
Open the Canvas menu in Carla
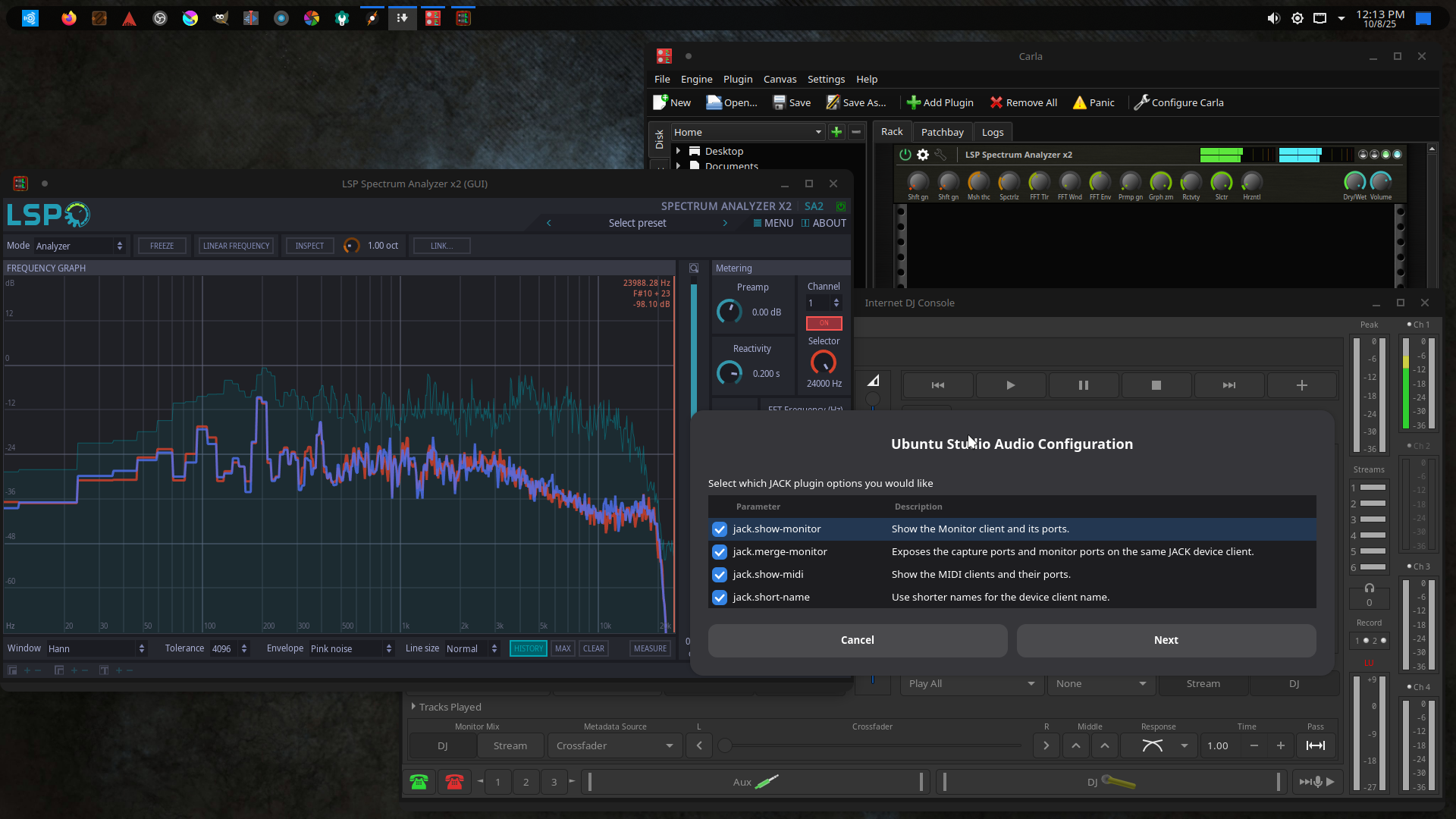[780, 79]
